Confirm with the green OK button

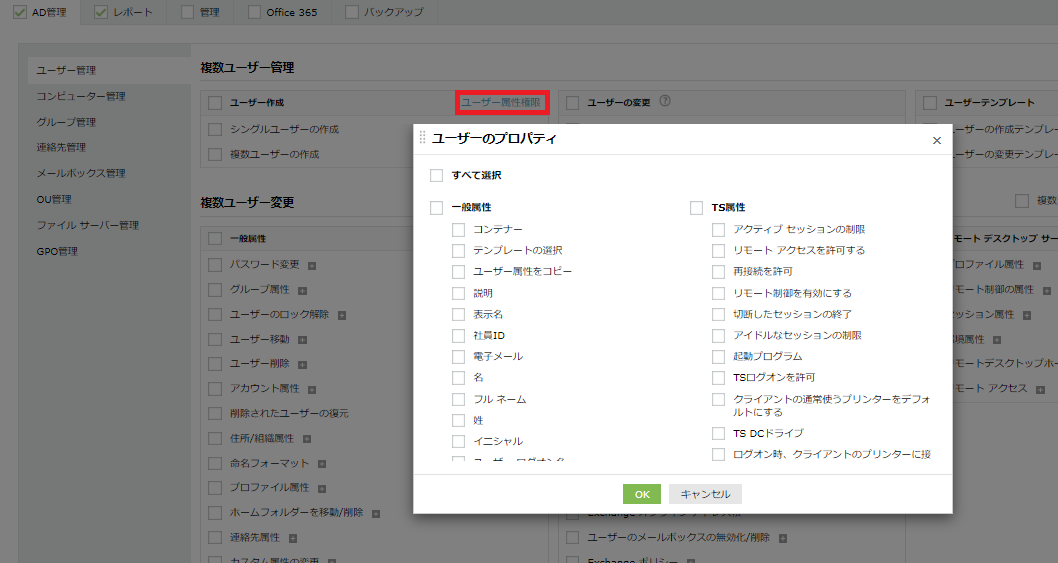[642, 494]
